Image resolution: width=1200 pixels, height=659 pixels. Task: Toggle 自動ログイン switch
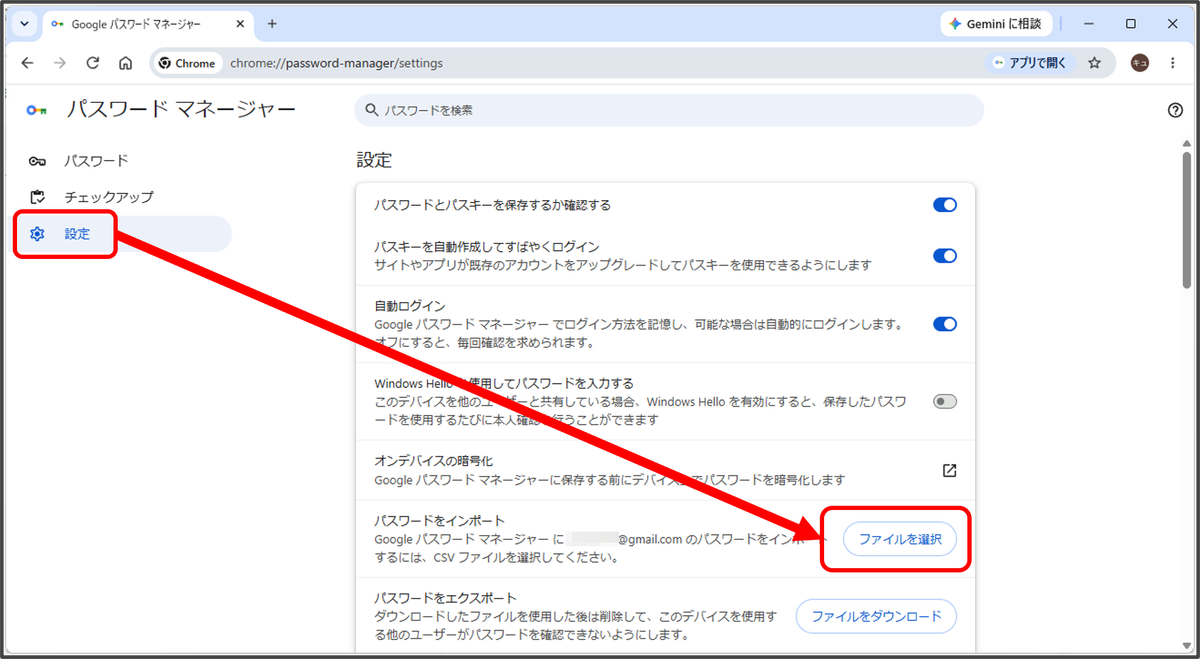[945, 324]
